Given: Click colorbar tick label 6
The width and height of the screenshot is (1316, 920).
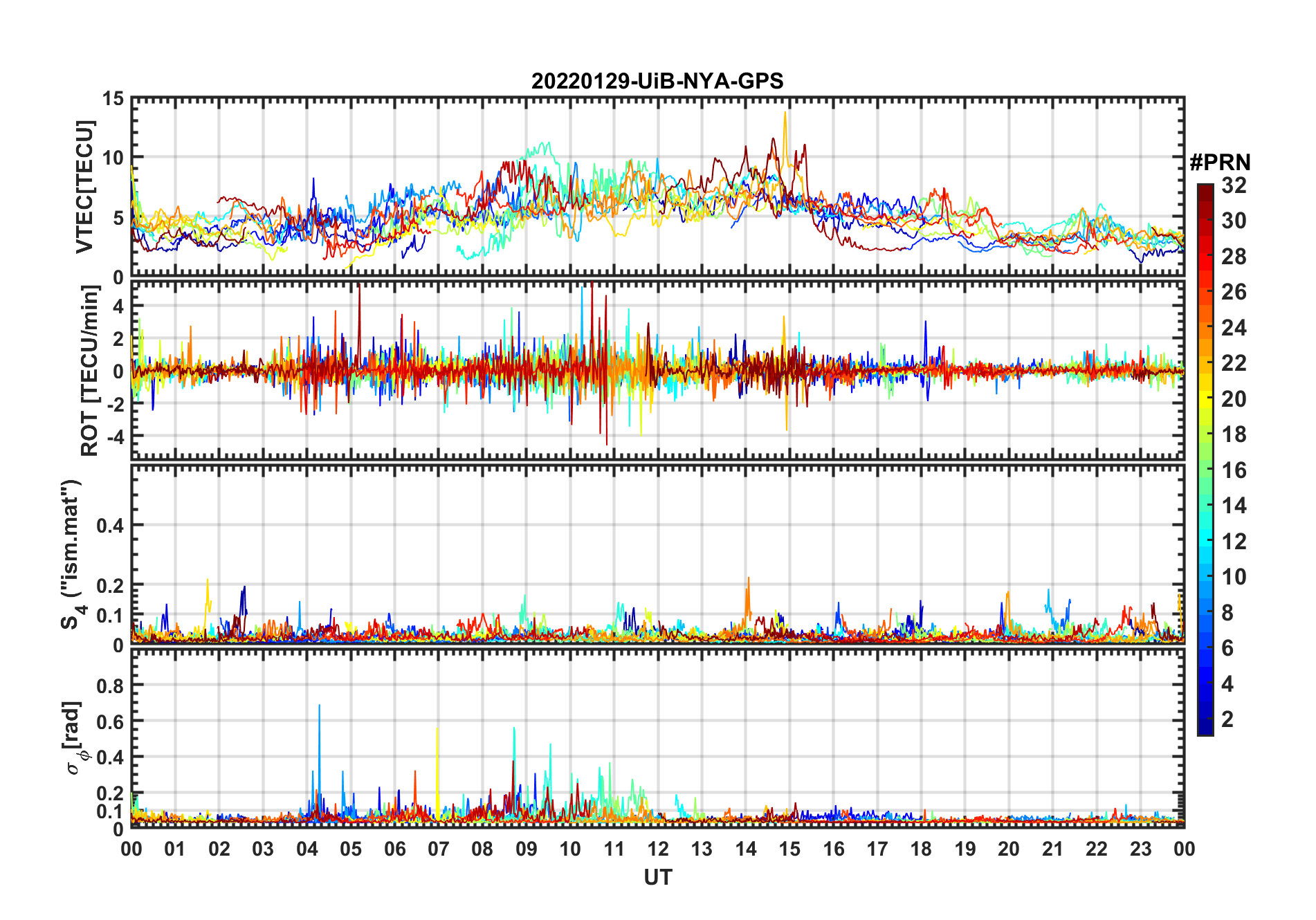Looking at the screenshot, I should 1227,648.
